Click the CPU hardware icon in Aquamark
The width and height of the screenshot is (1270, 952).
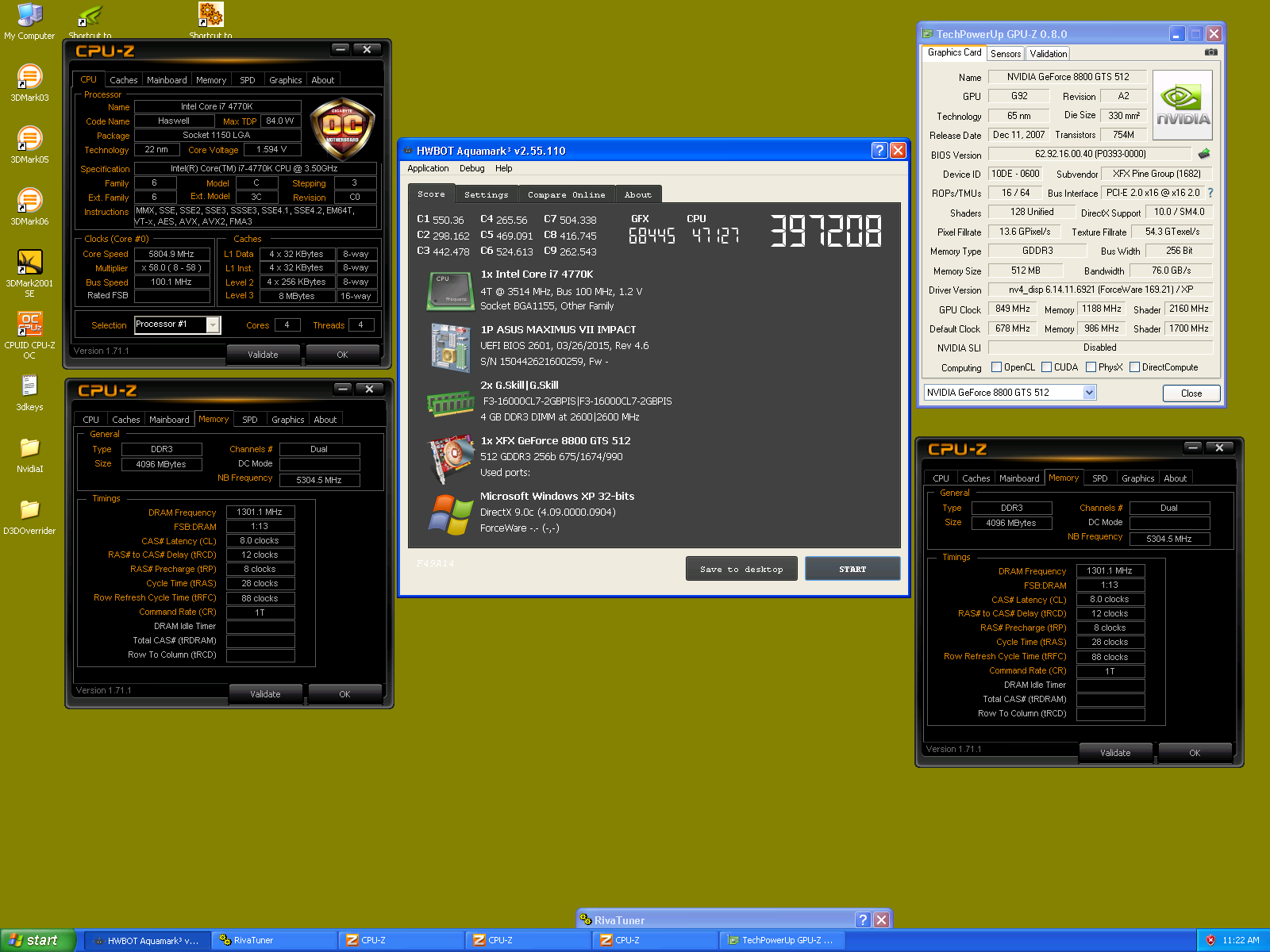click(x=451, y=291)
